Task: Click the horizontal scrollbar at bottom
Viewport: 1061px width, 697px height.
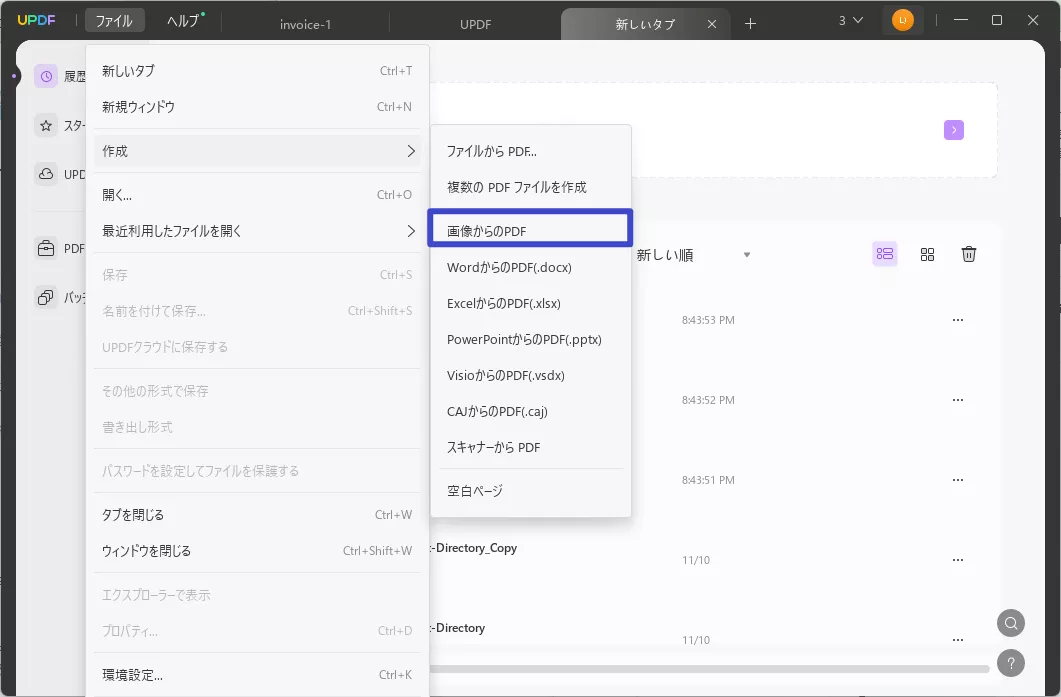Action: coord(709,669)
